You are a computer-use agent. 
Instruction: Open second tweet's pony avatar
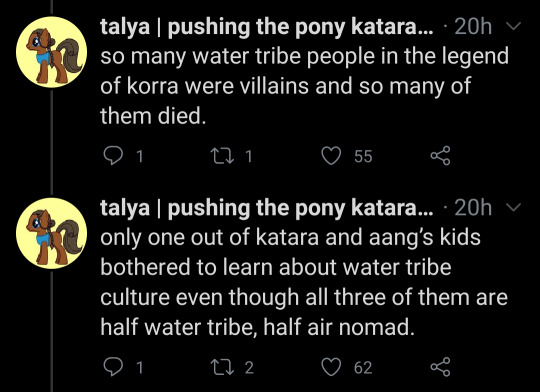click(52, 233)
